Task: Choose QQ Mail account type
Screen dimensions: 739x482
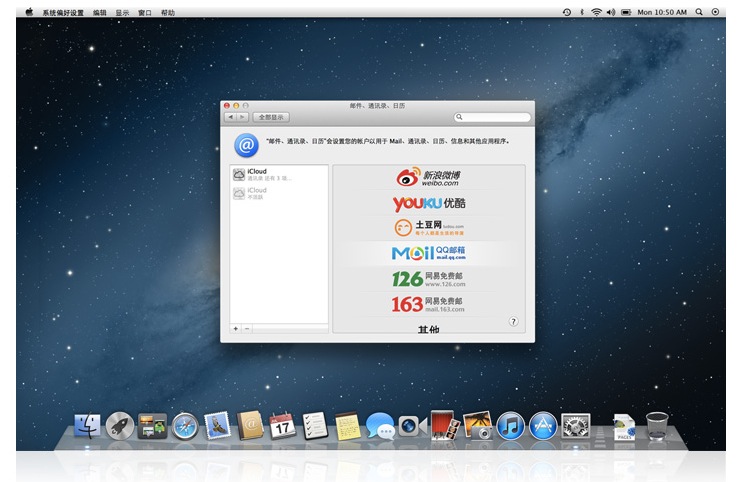Action: click(x=428, y=253)
